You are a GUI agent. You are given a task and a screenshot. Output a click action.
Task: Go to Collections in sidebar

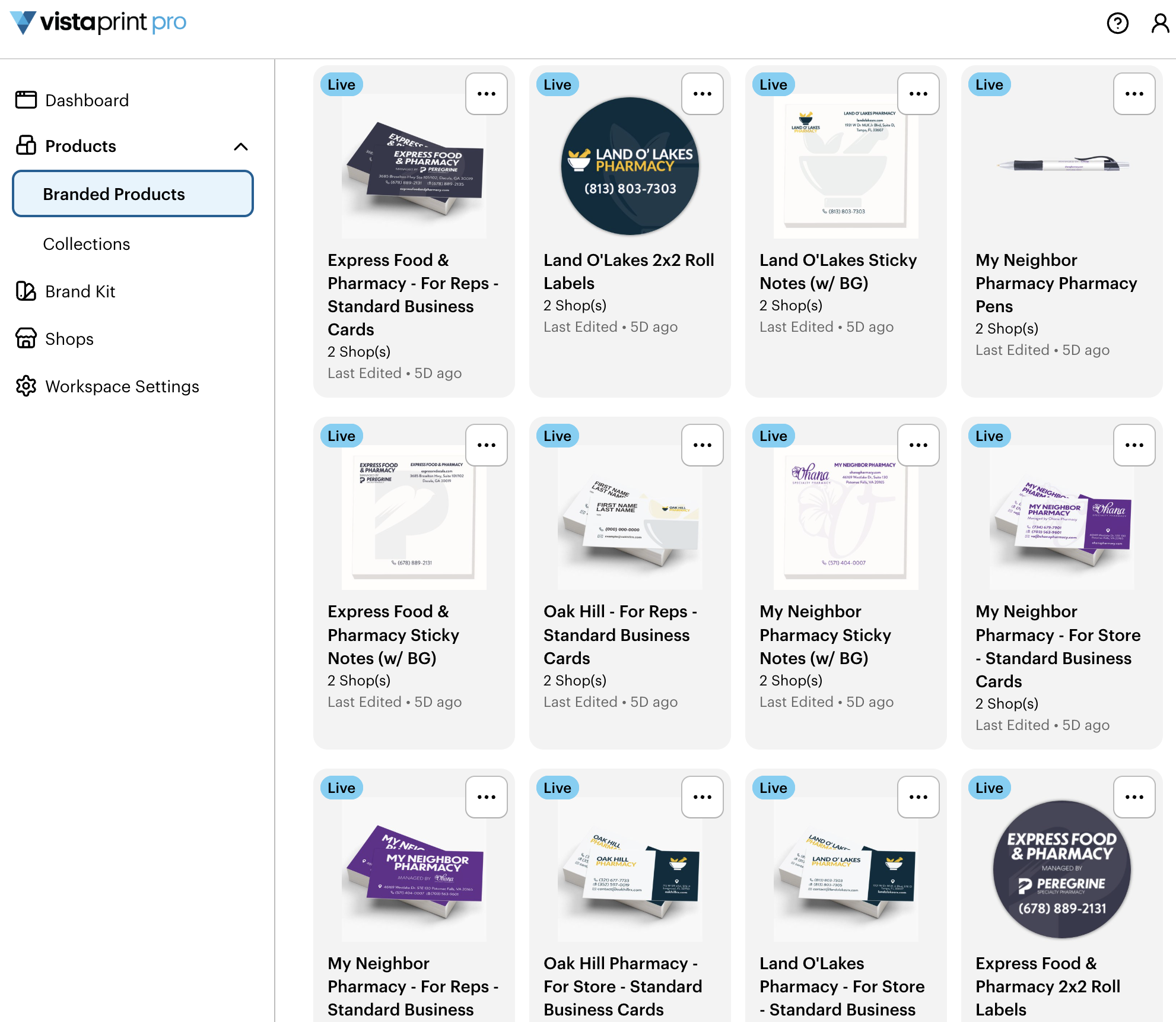(87, 243)
